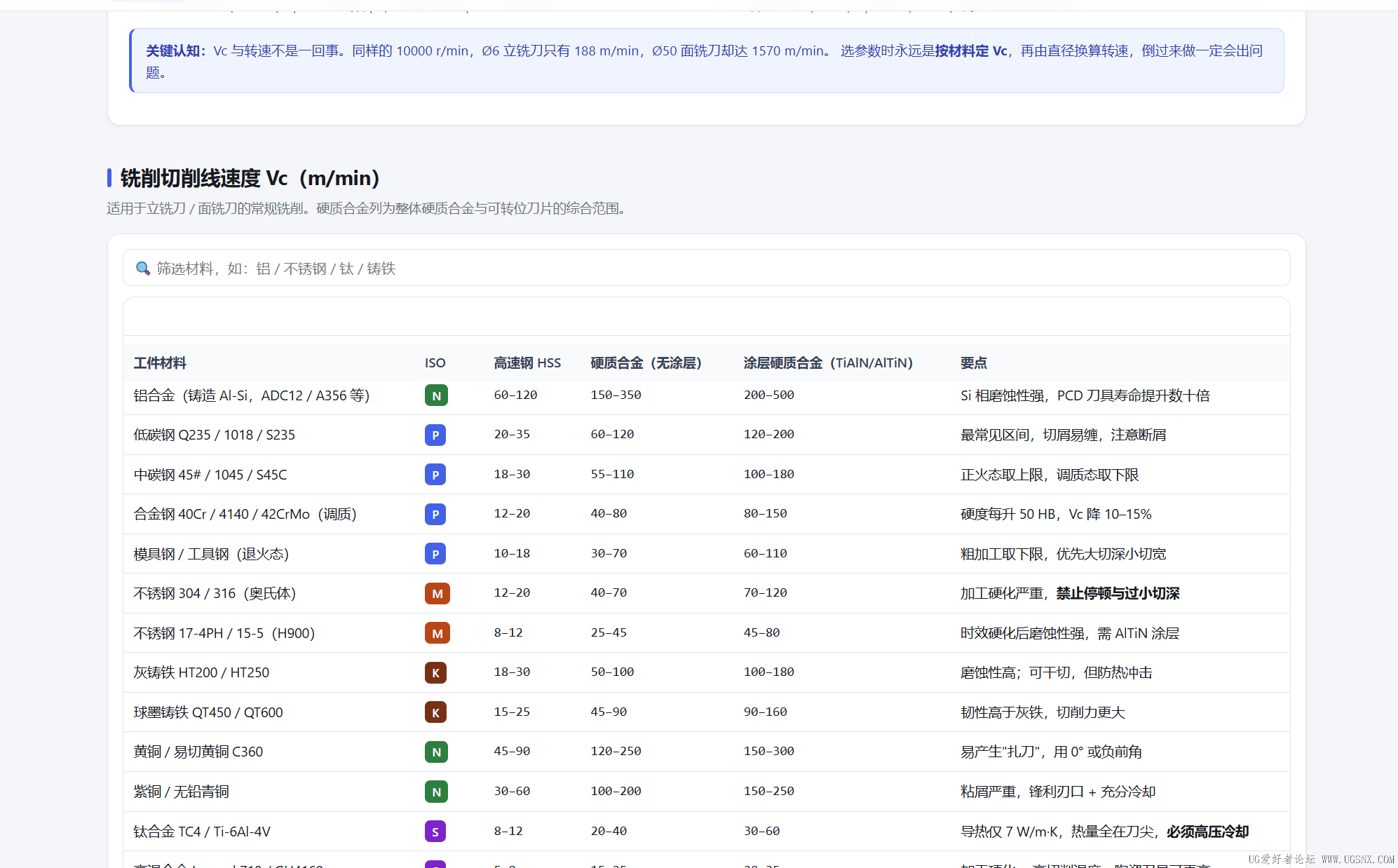Click the 高速钢 HSS column header

pos(527,362)
